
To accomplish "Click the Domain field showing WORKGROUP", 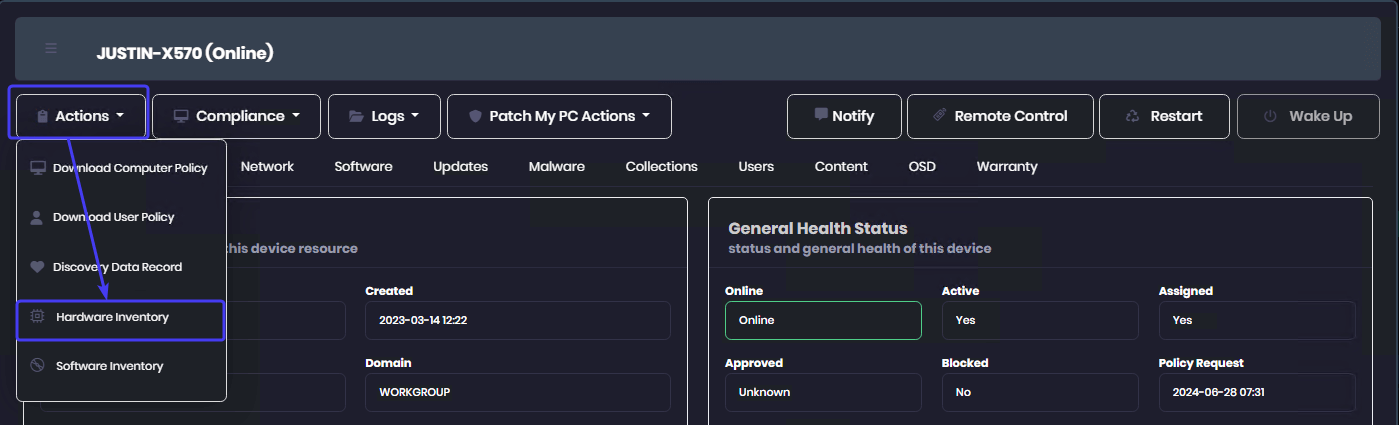I will click(x=518, y=392).
